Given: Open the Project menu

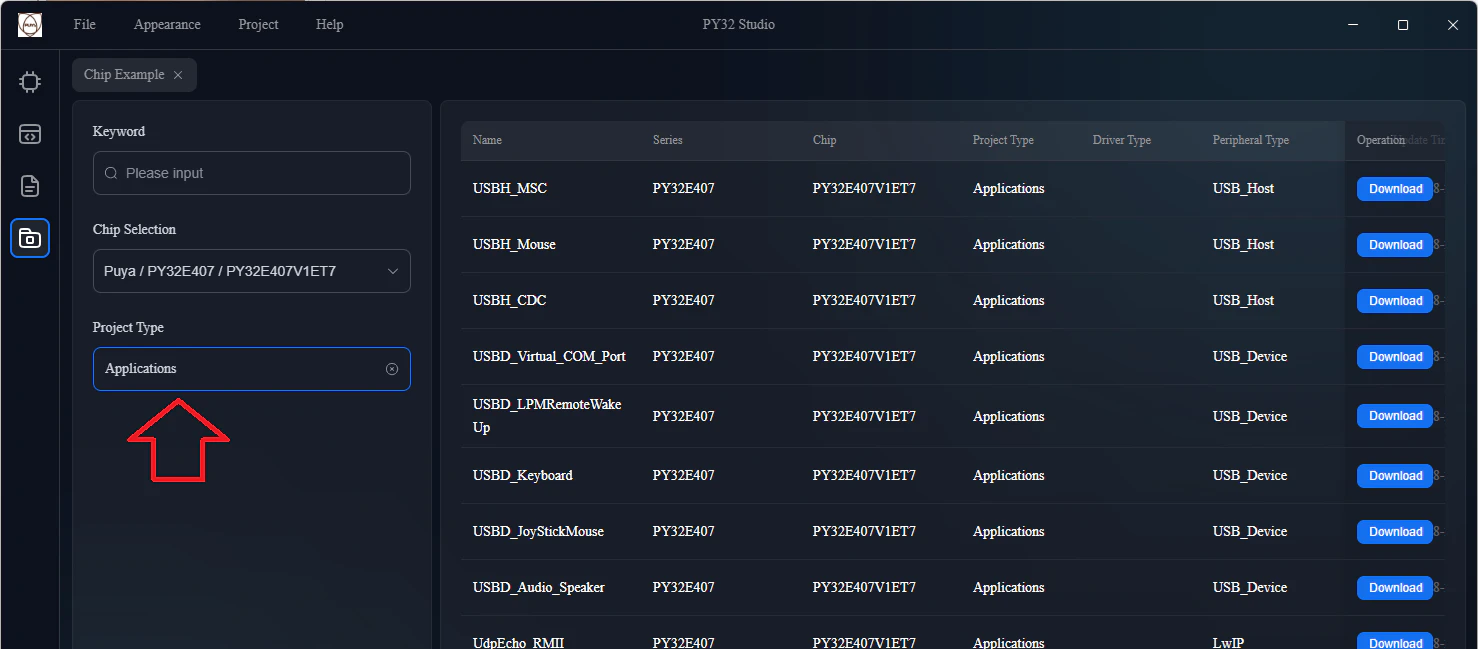Looking at the screenshot, I should tap(258, 25).
